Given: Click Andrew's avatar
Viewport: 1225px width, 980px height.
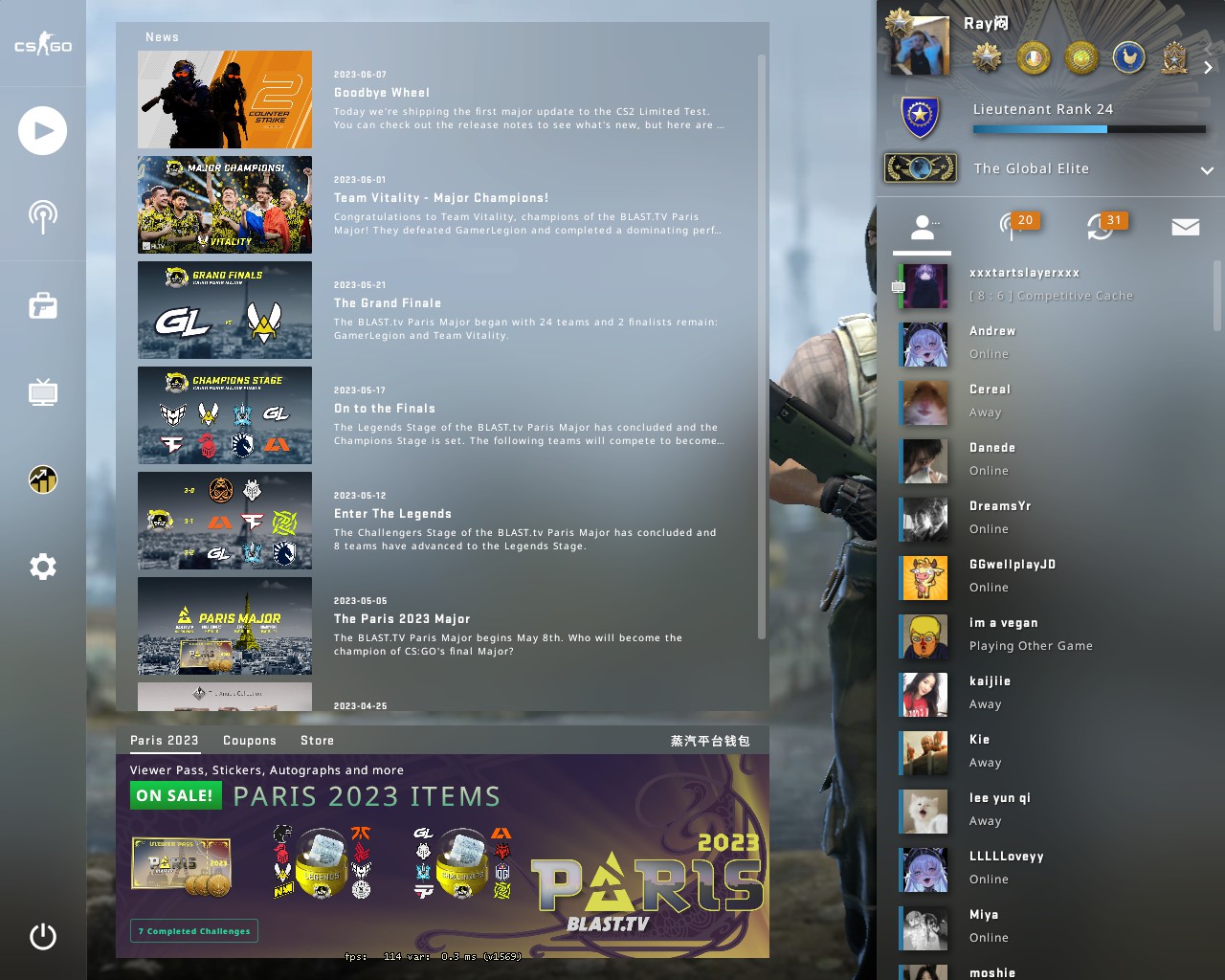Looking at the screenshot, I should (x=925, y=344).
